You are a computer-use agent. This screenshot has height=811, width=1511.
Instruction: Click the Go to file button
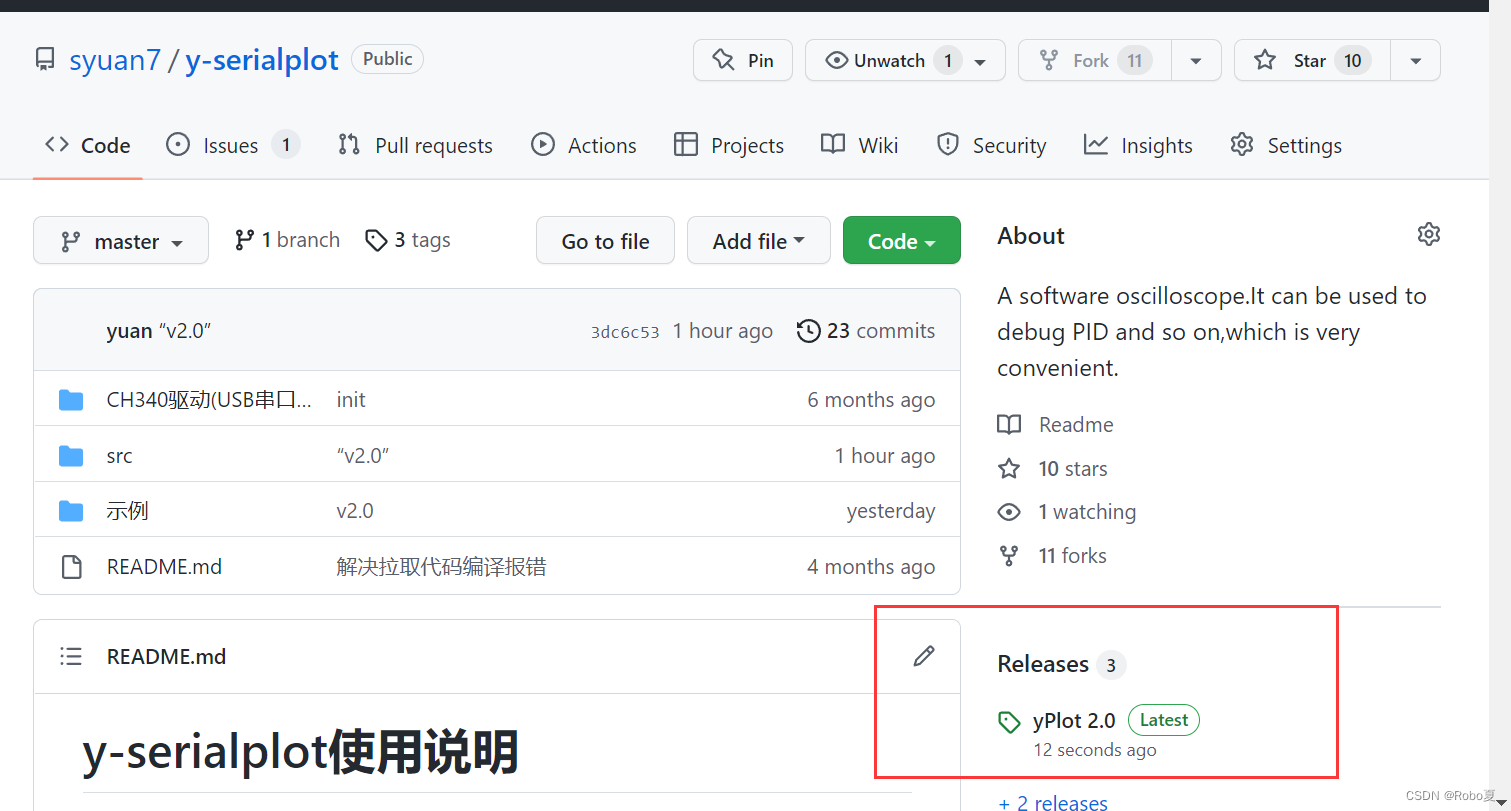pos(605,241)
